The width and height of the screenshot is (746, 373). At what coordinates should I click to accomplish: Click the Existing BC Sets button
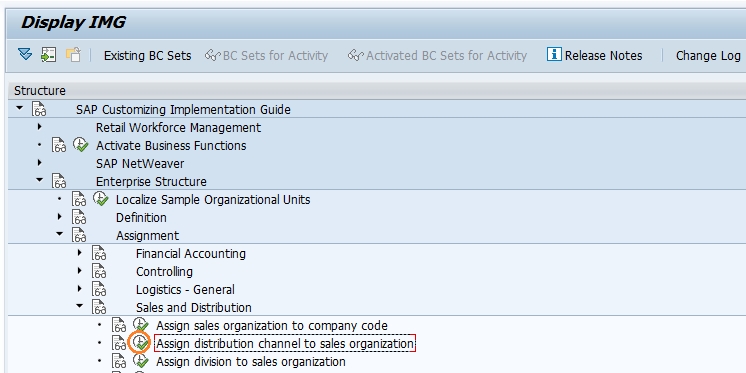(147, 56)
